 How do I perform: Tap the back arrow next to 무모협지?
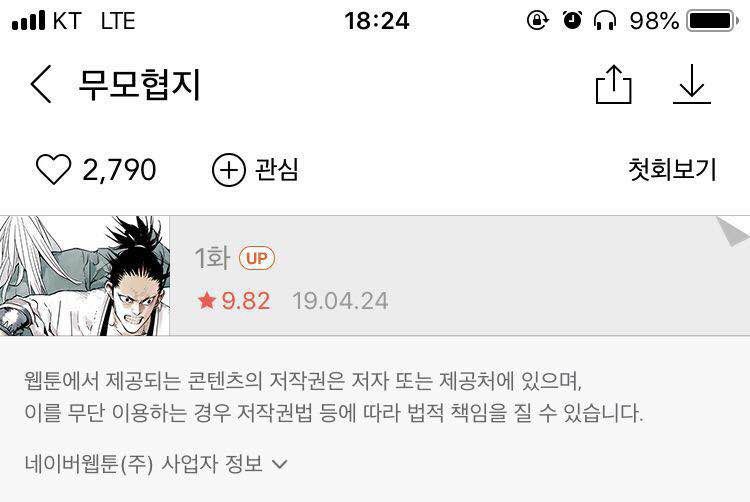pyautogui.click(x=41, y=84)
